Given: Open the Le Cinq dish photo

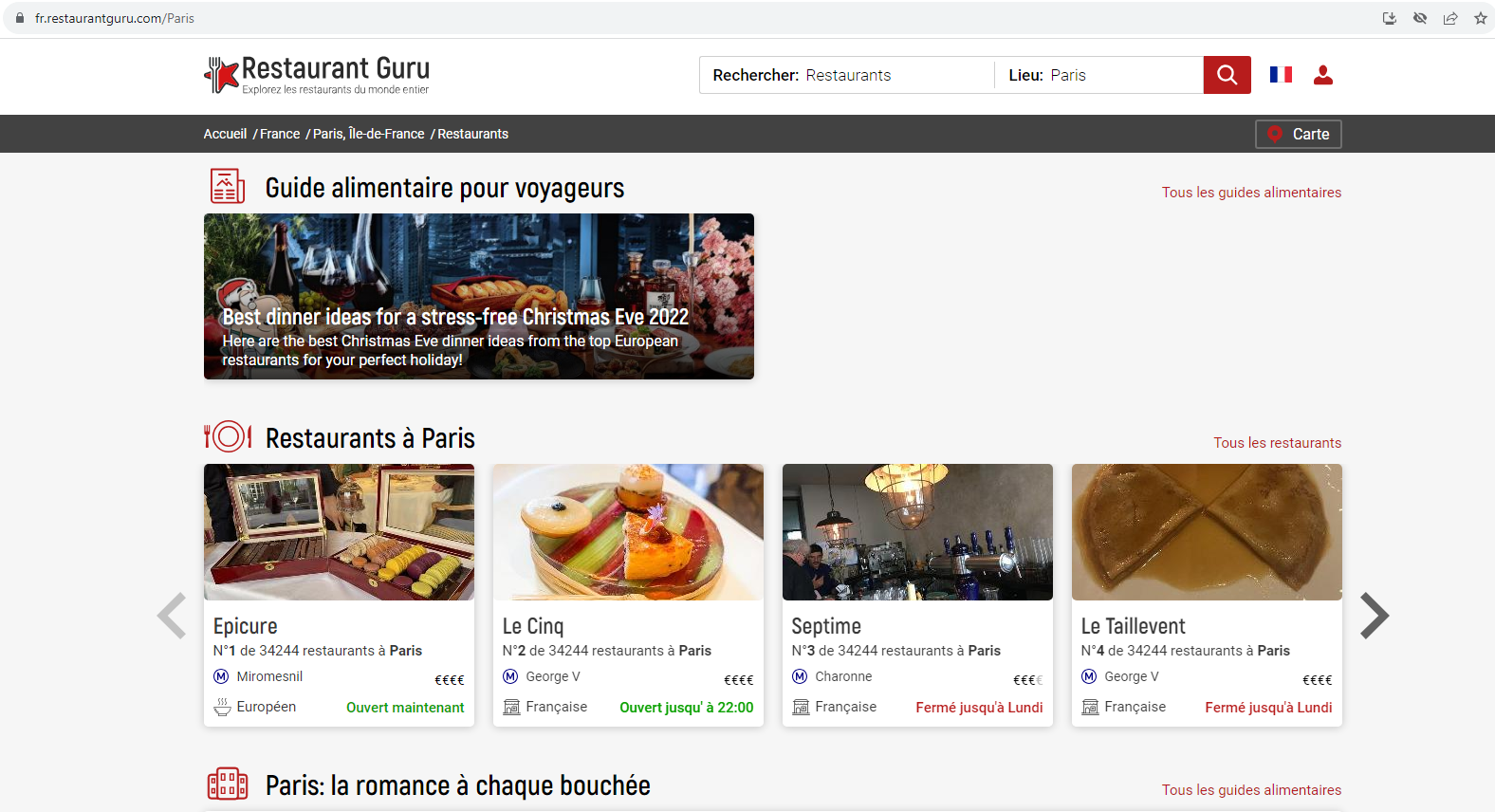Looking at the screenshot, I should [x=628, y=532].
